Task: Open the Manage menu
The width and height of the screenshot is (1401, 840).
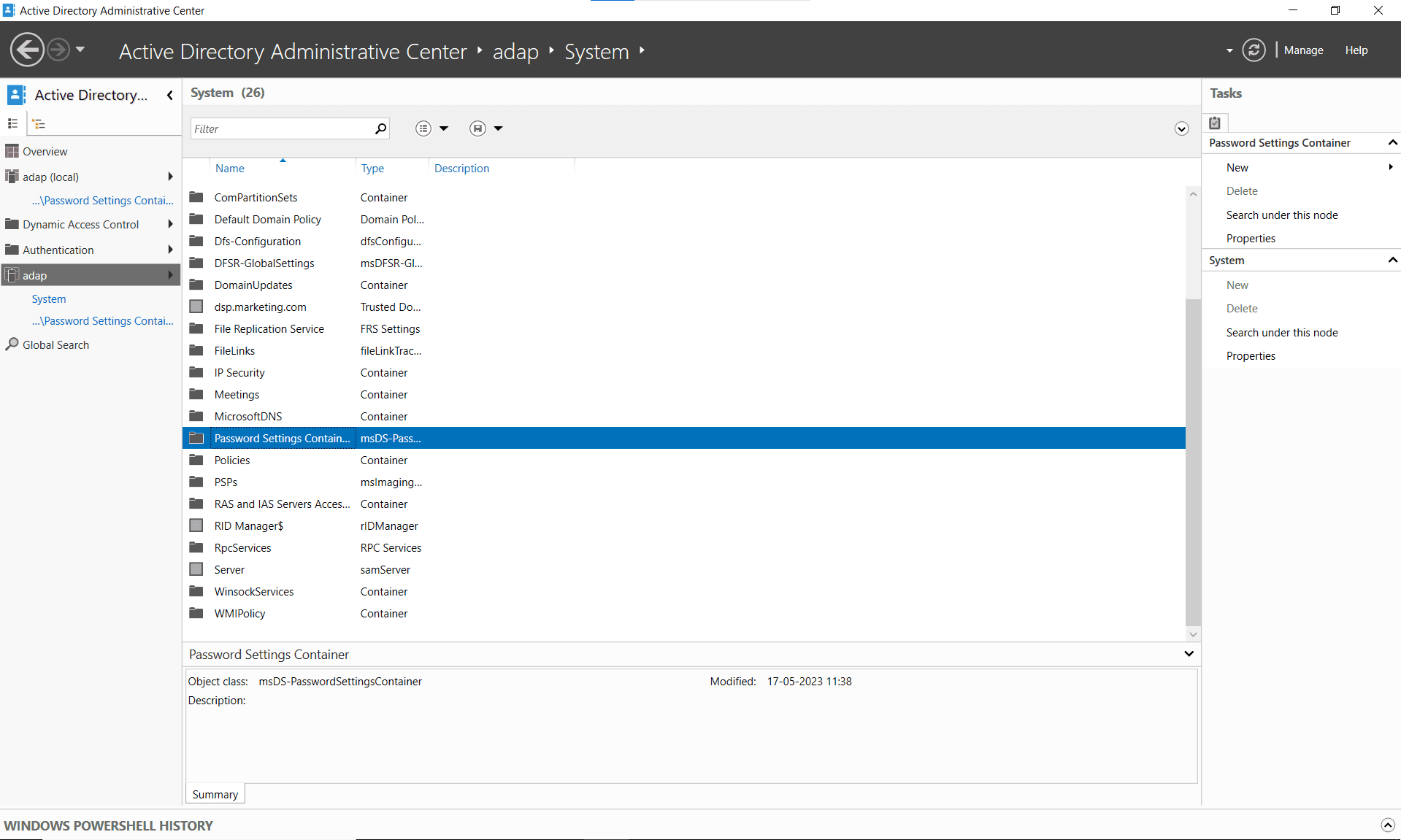Action: click(1303, 50)
